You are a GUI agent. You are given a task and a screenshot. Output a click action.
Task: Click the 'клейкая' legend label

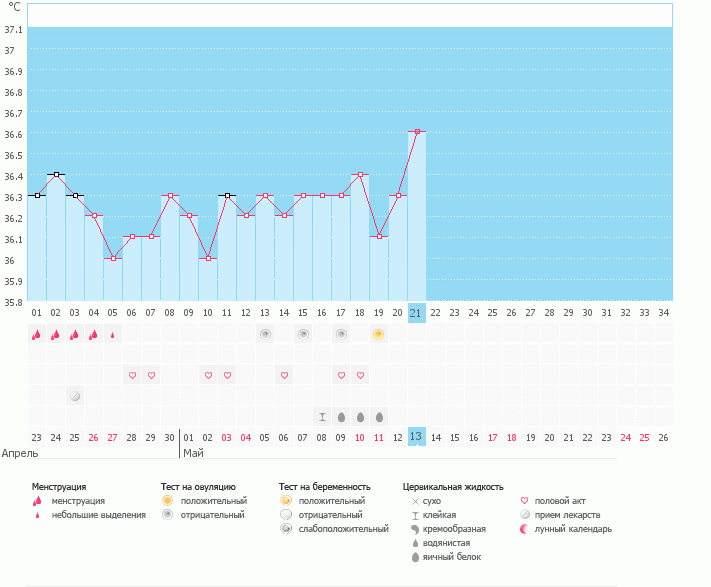[x=439, y=515]
